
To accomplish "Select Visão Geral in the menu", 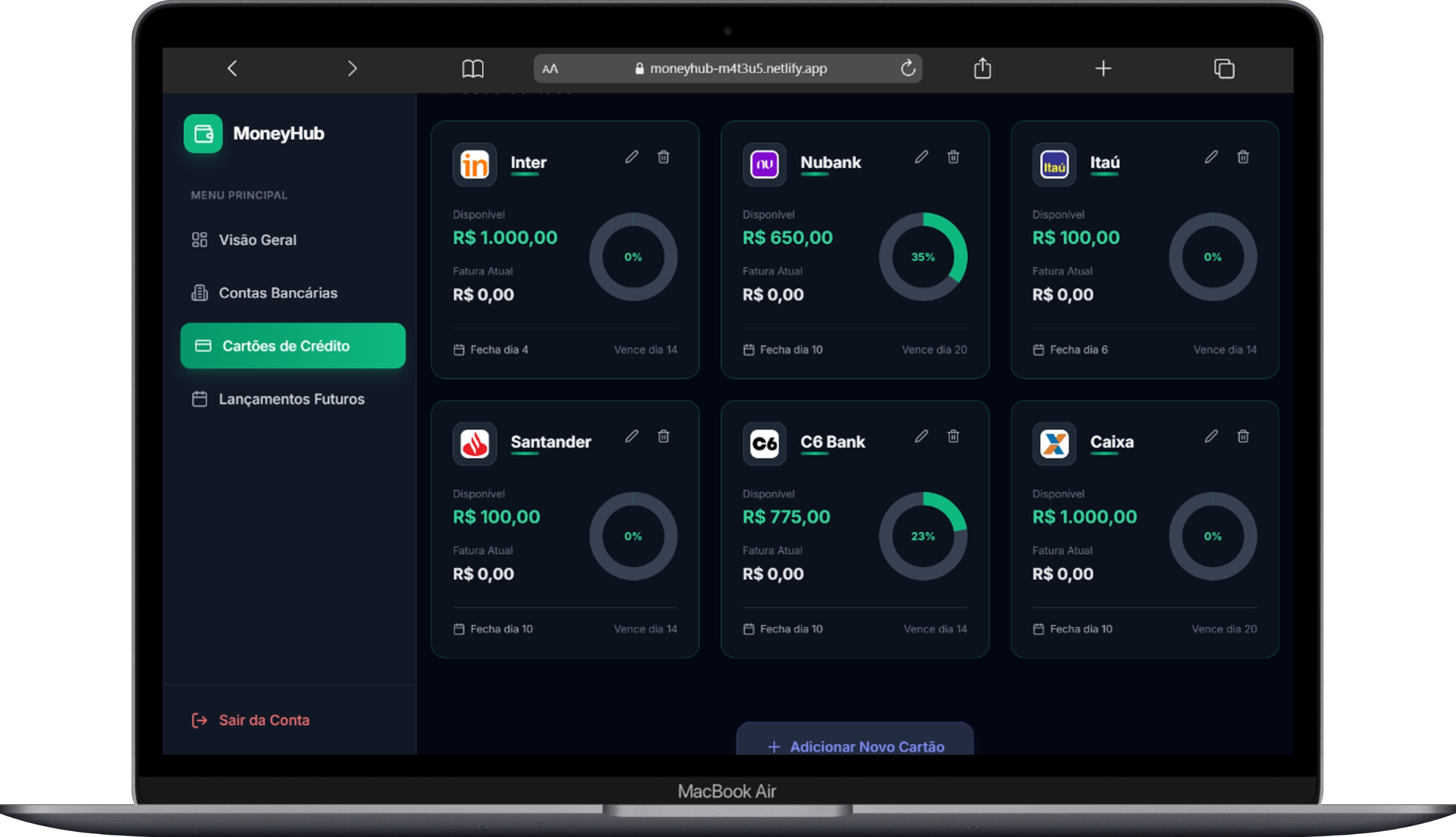I will tap(257, 240).
